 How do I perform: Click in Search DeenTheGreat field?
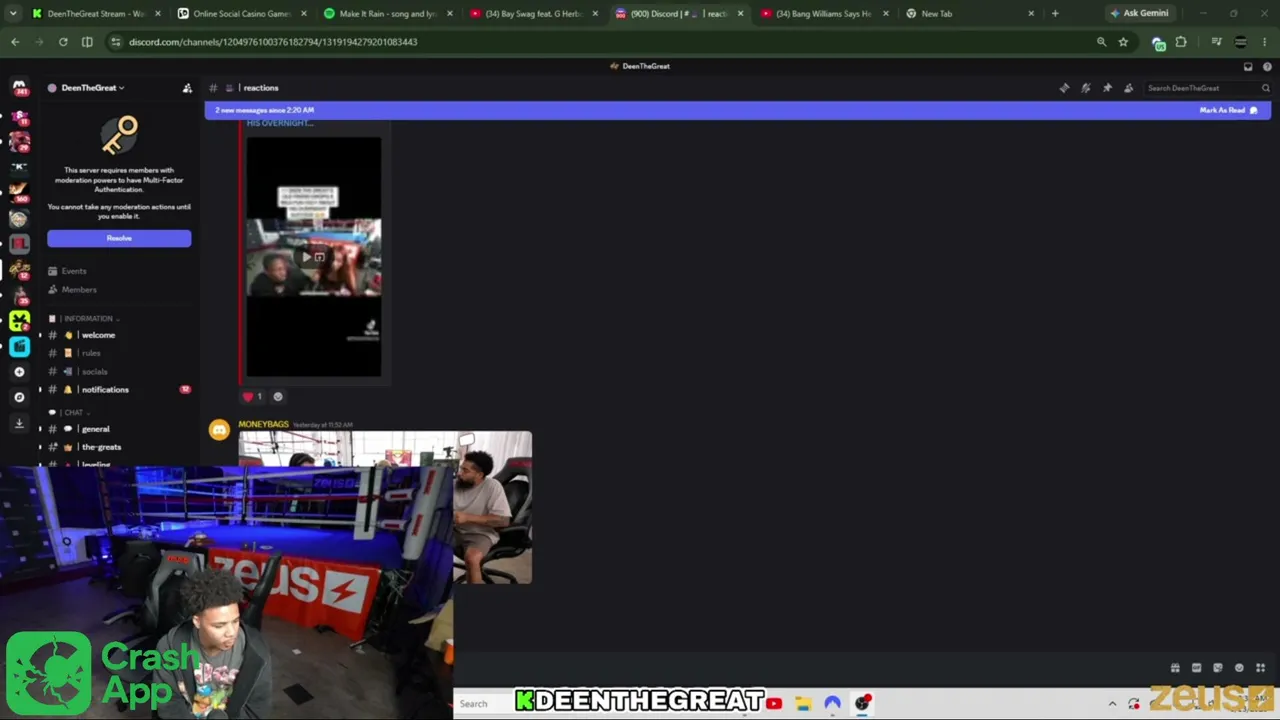(x=1208, y=88)
